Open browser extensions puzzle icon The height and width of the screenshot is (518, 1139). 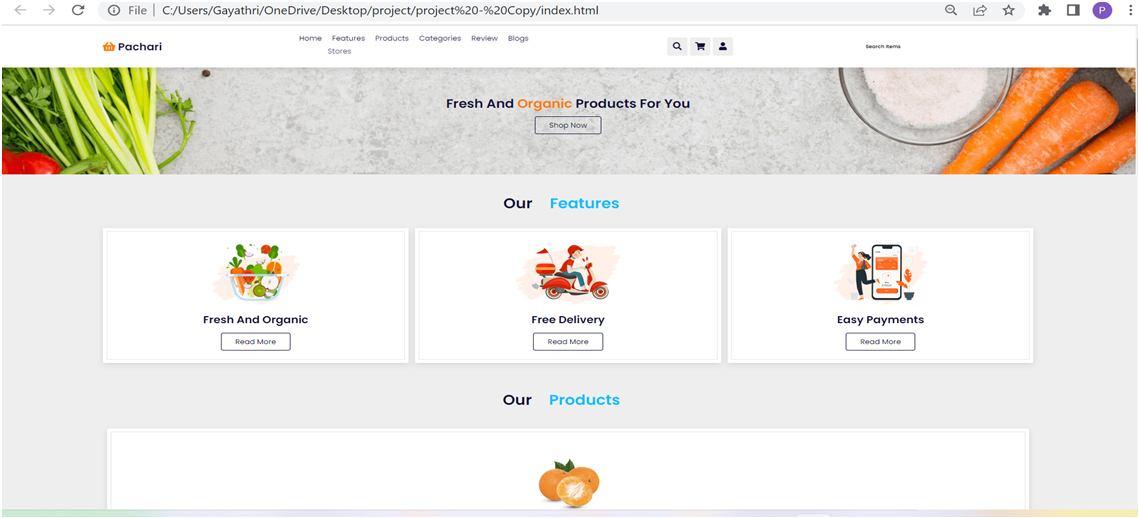tap(1045, 10)
